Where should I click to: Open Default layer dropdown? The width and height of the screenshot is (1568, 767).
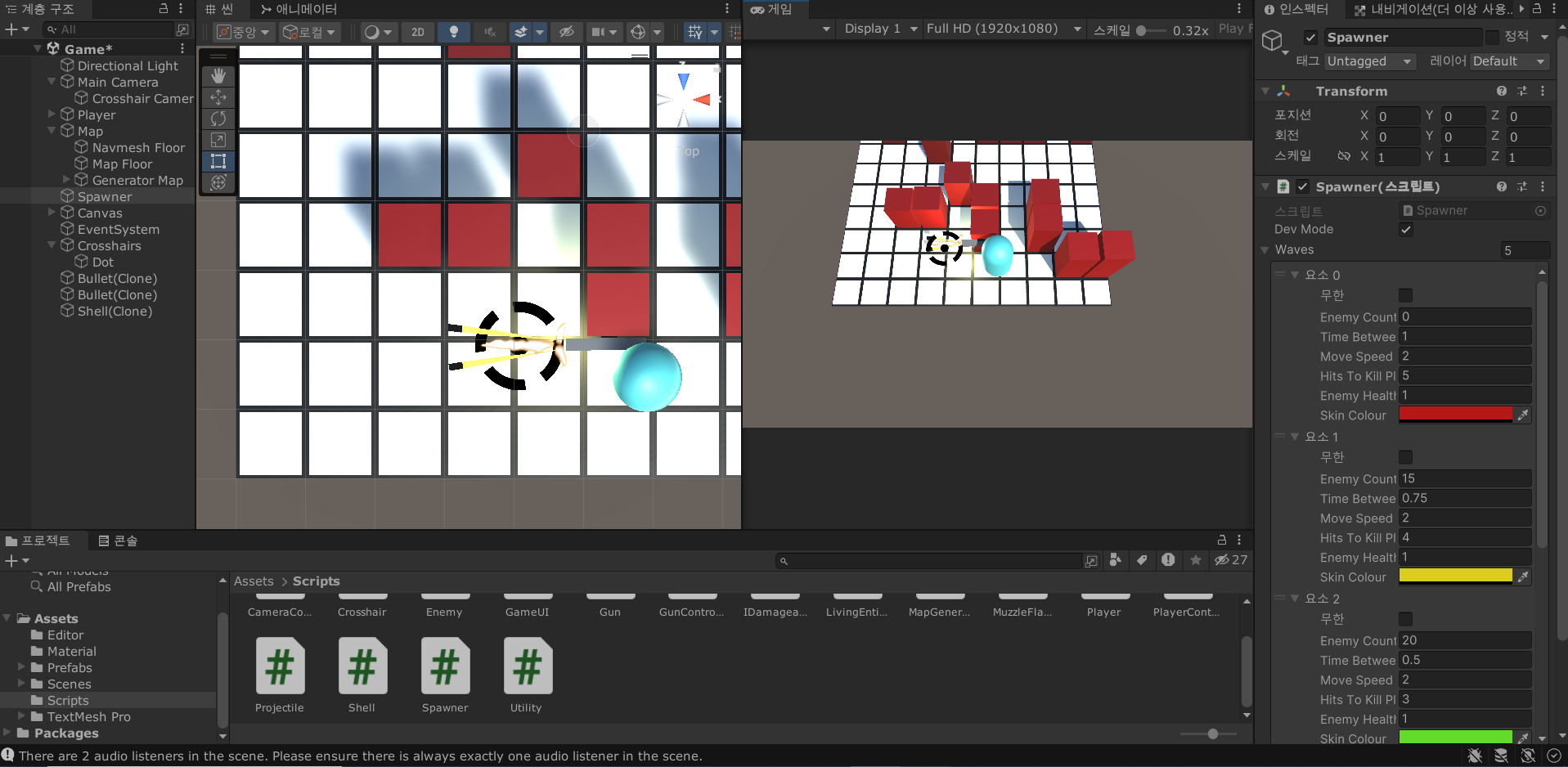coord(1509,61)
